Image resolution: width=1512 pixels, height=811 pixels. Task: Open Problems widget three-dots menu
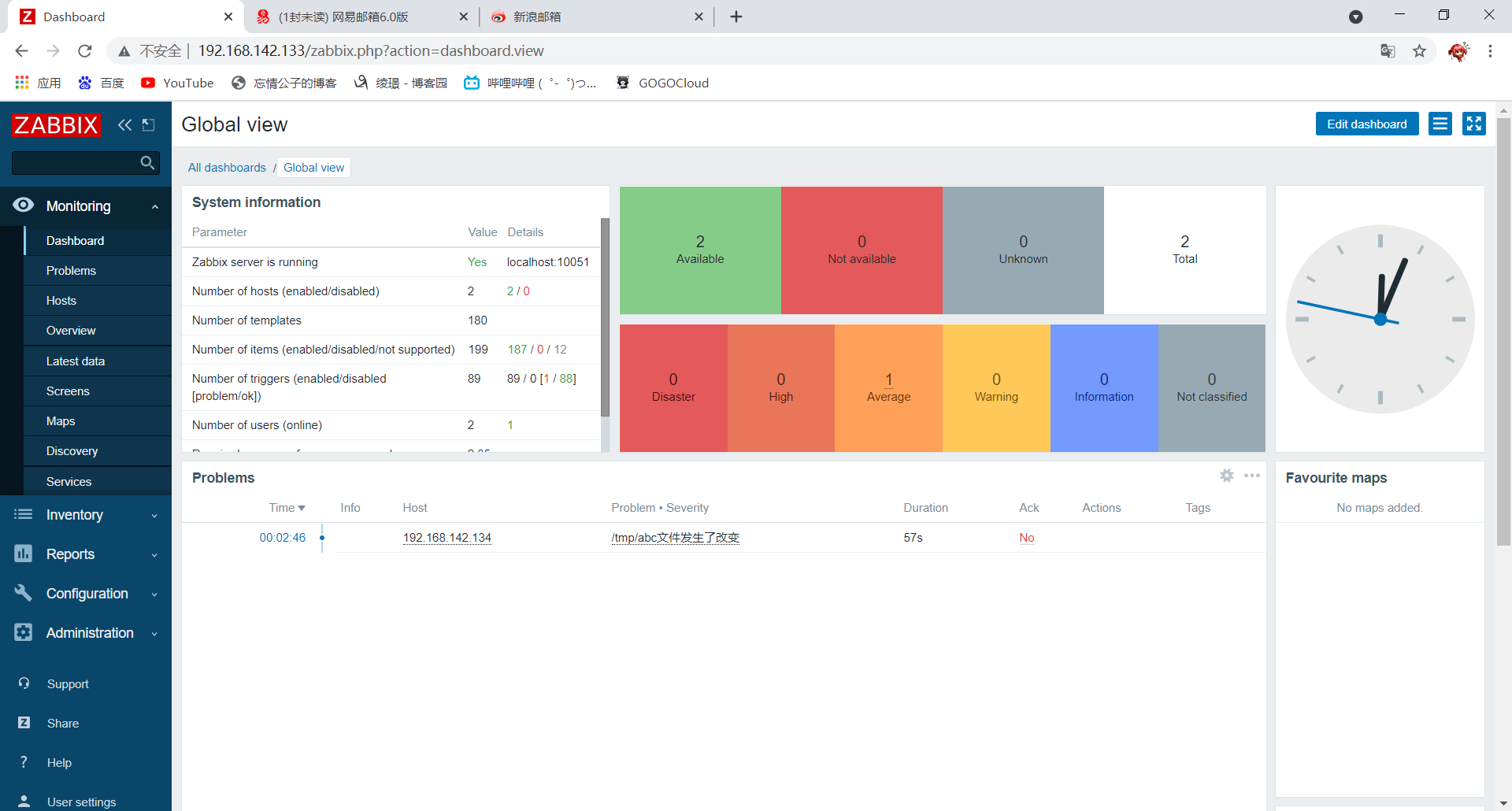(x=1252, y=476)
